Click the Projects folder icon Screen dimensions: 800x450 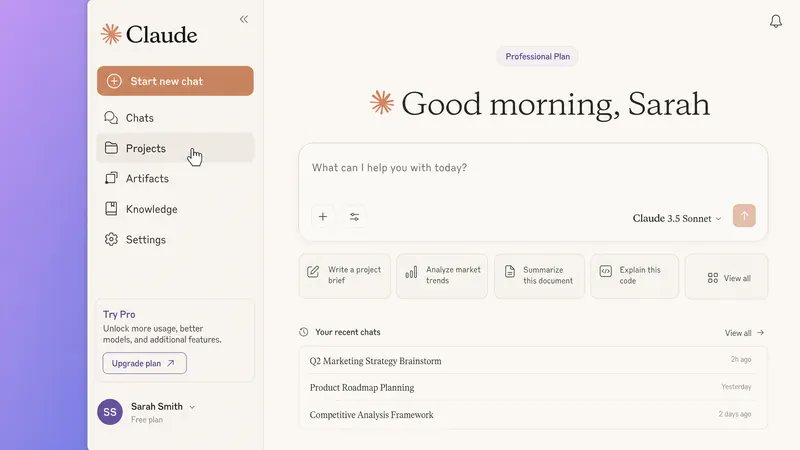[111, 148]
